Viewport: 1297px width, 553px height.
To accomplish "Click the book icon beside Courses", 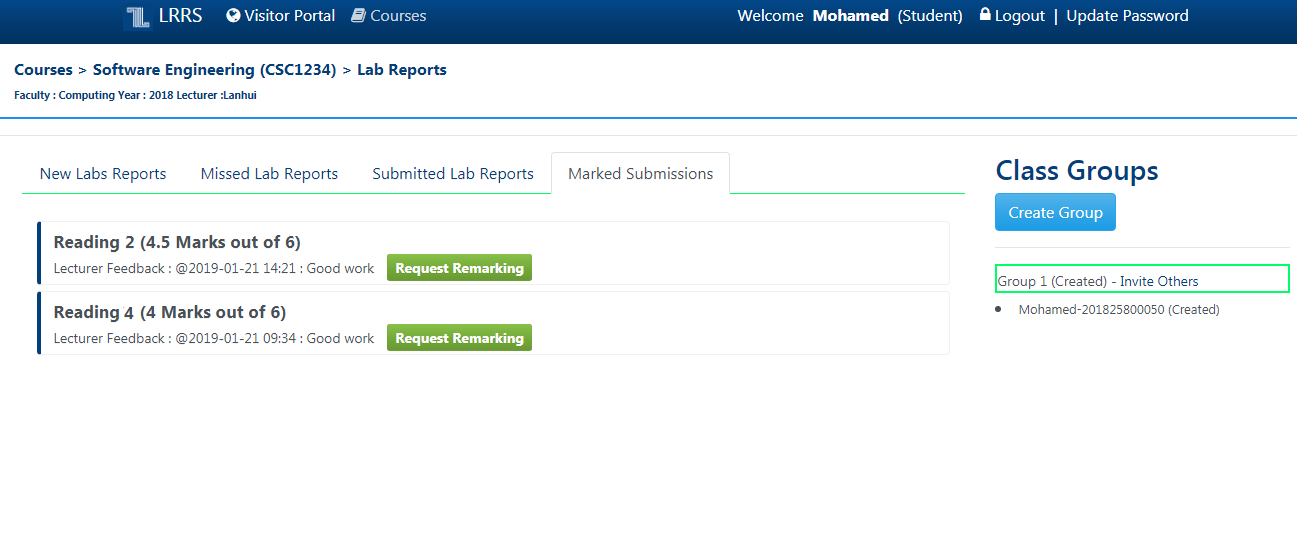I will coord(358,16).
